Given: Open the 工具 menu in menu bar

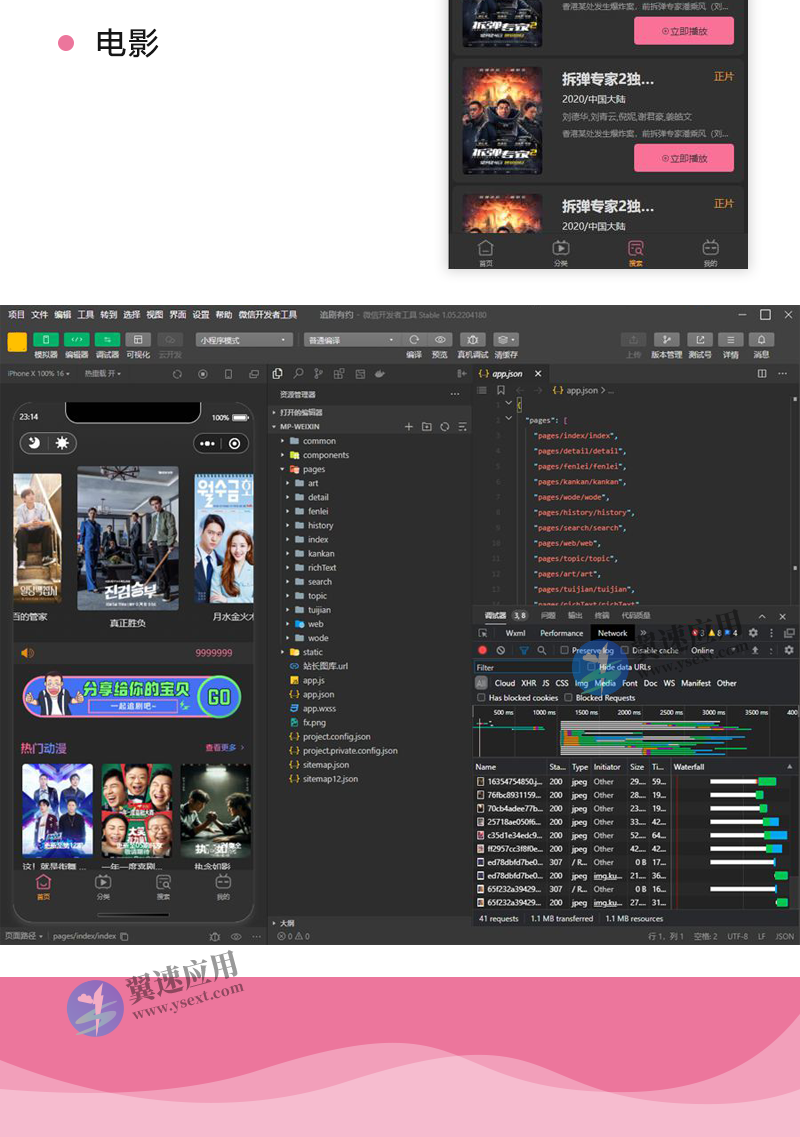Looking at the screenshot, I should (86, 314).
